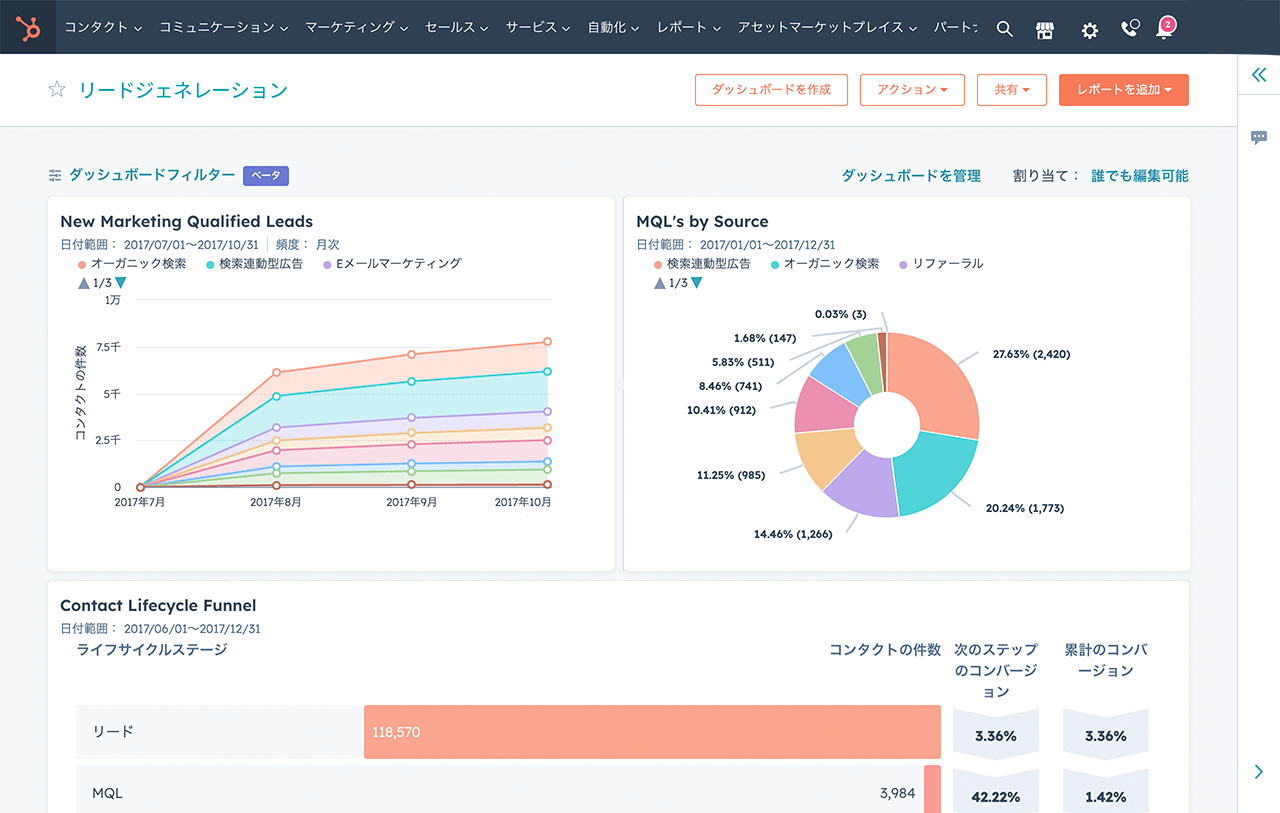This screenshot has height=813, width=1280.
Task: Expand the レポートを追加 dropdown button
Action: coord(1123,90)
